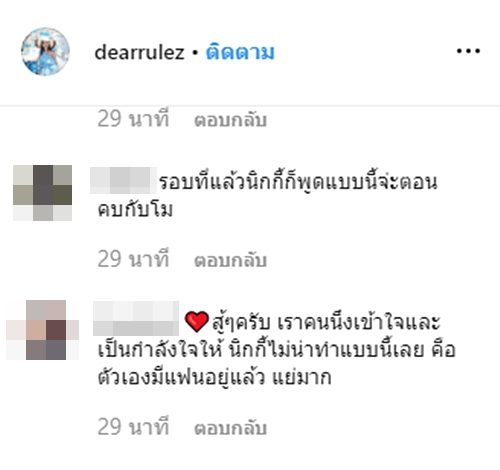500x470 pixels.
Task: Click the topmost 29 นาที timestamp
Action: (133, 118)
